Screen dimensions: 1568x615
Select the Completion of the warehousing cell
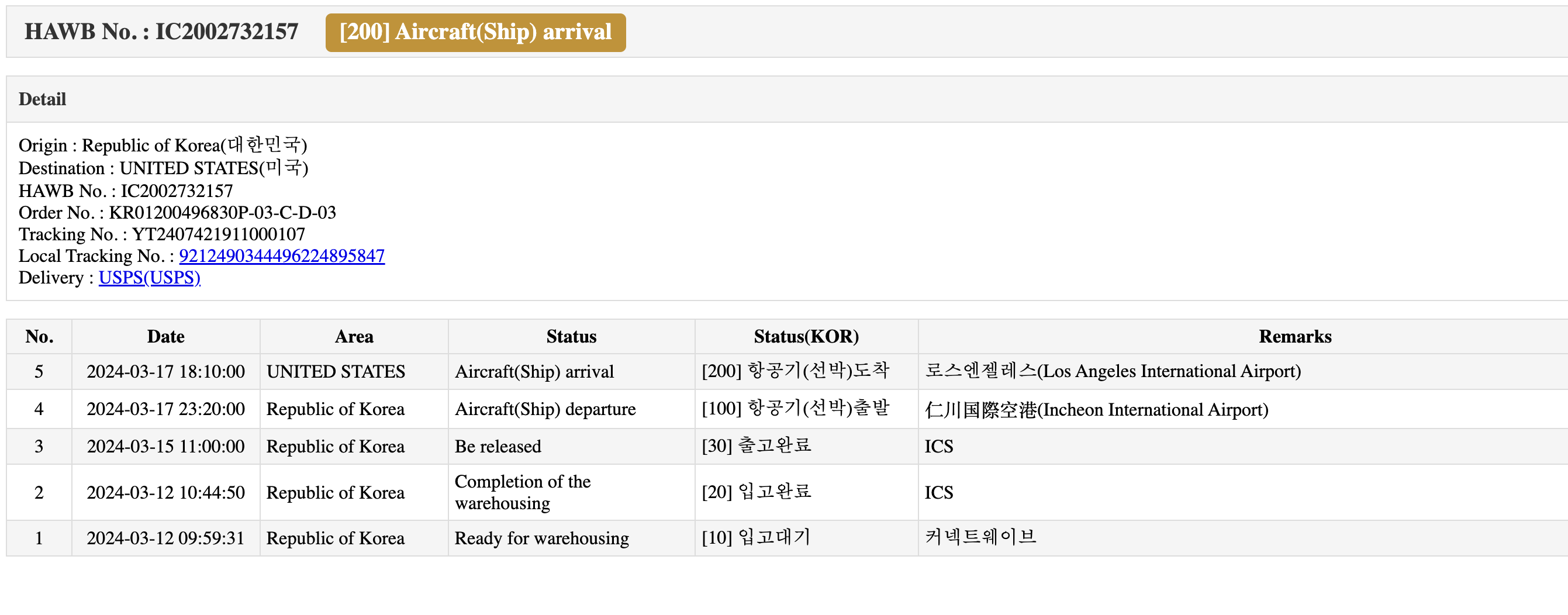point(571,493)
